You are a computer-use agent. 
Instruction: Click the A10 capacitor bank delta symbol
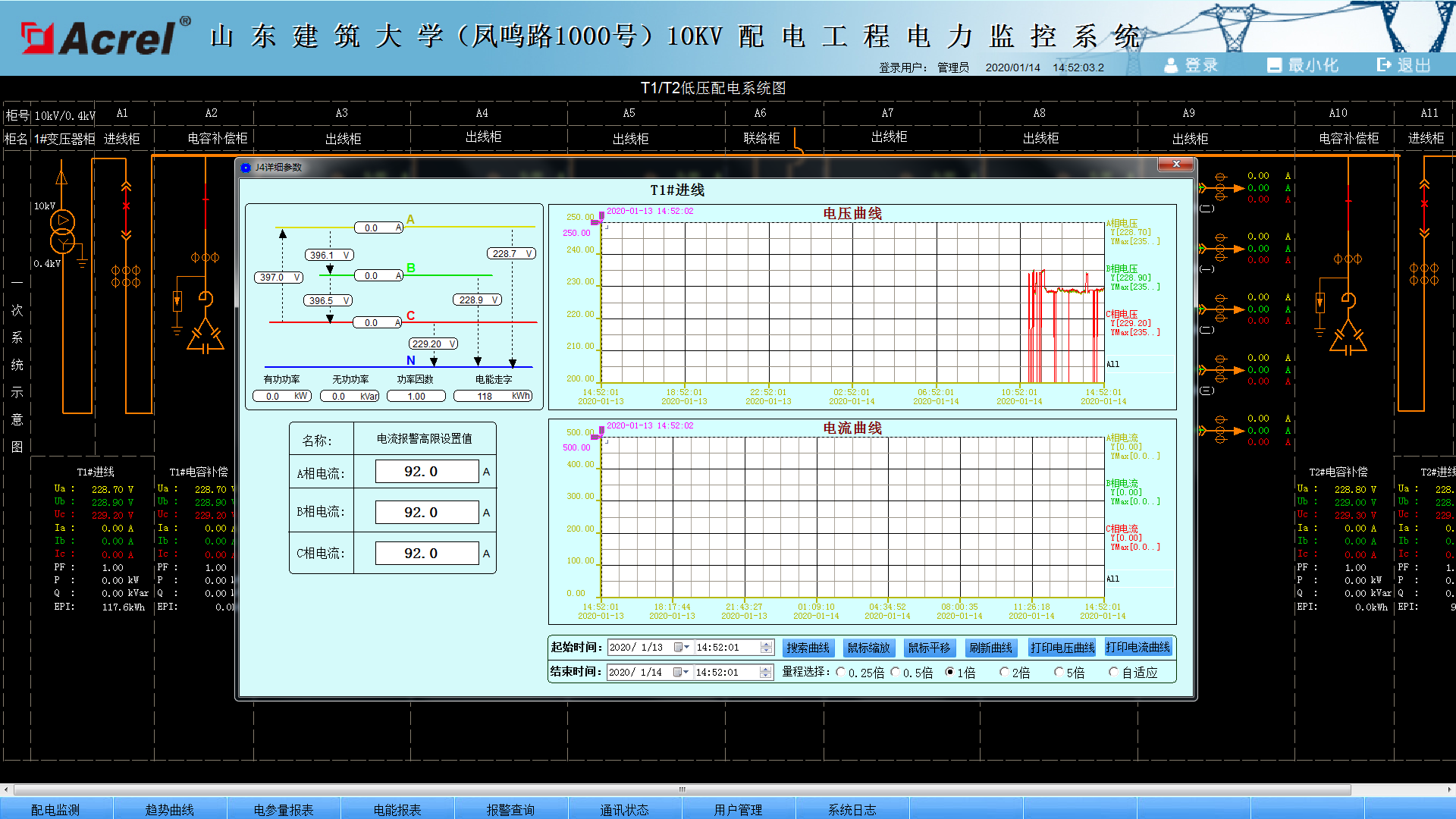pyautogui.click(x=1348, y=337)
